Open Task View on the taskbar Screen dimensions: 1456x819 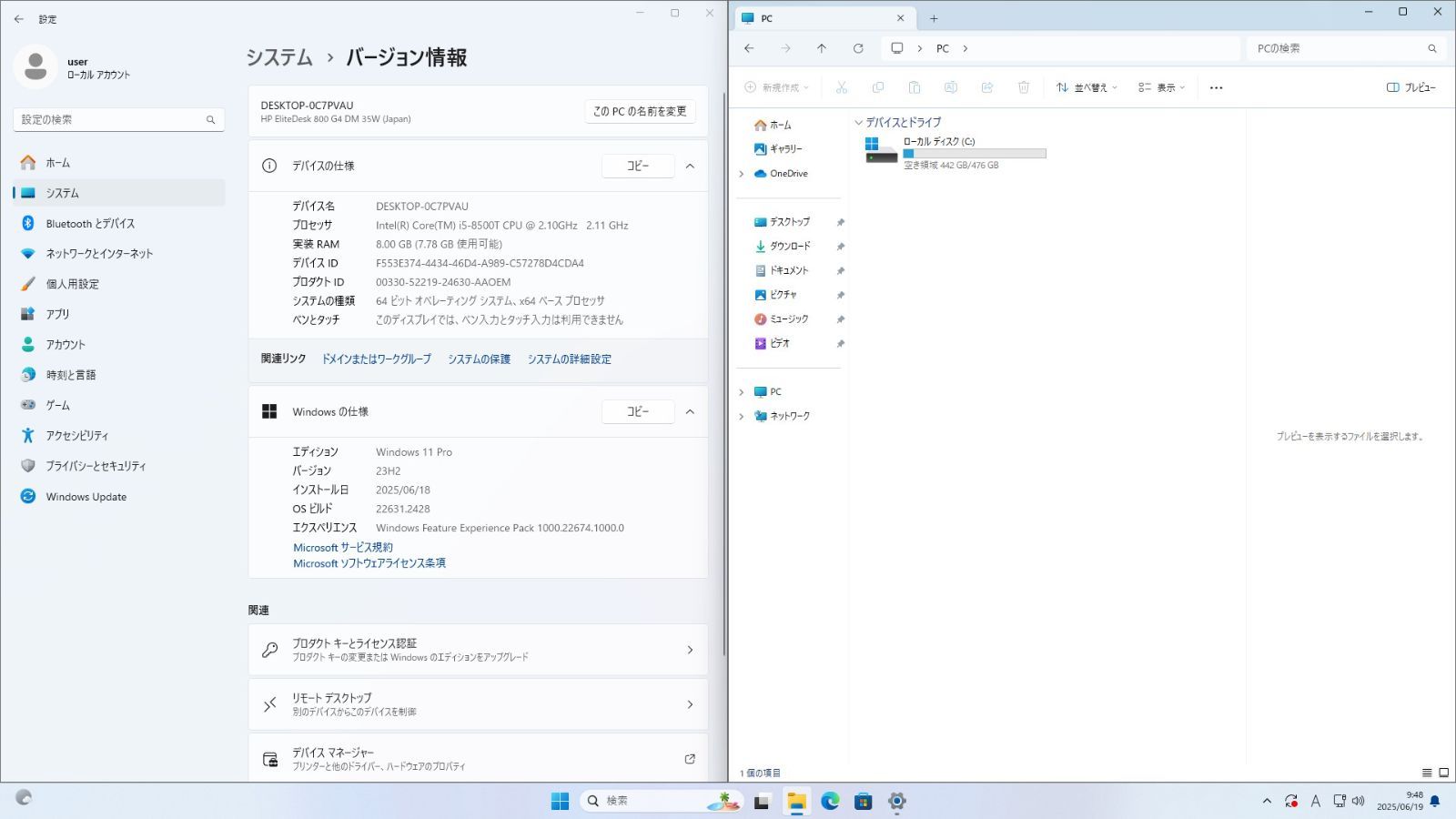763,801
